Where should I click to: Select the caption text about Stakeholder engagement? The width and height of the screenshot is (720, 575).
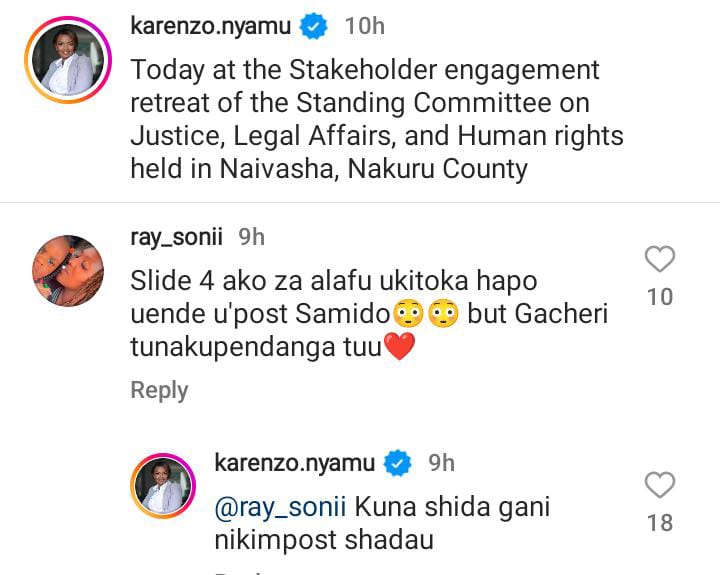click(377, 119)
